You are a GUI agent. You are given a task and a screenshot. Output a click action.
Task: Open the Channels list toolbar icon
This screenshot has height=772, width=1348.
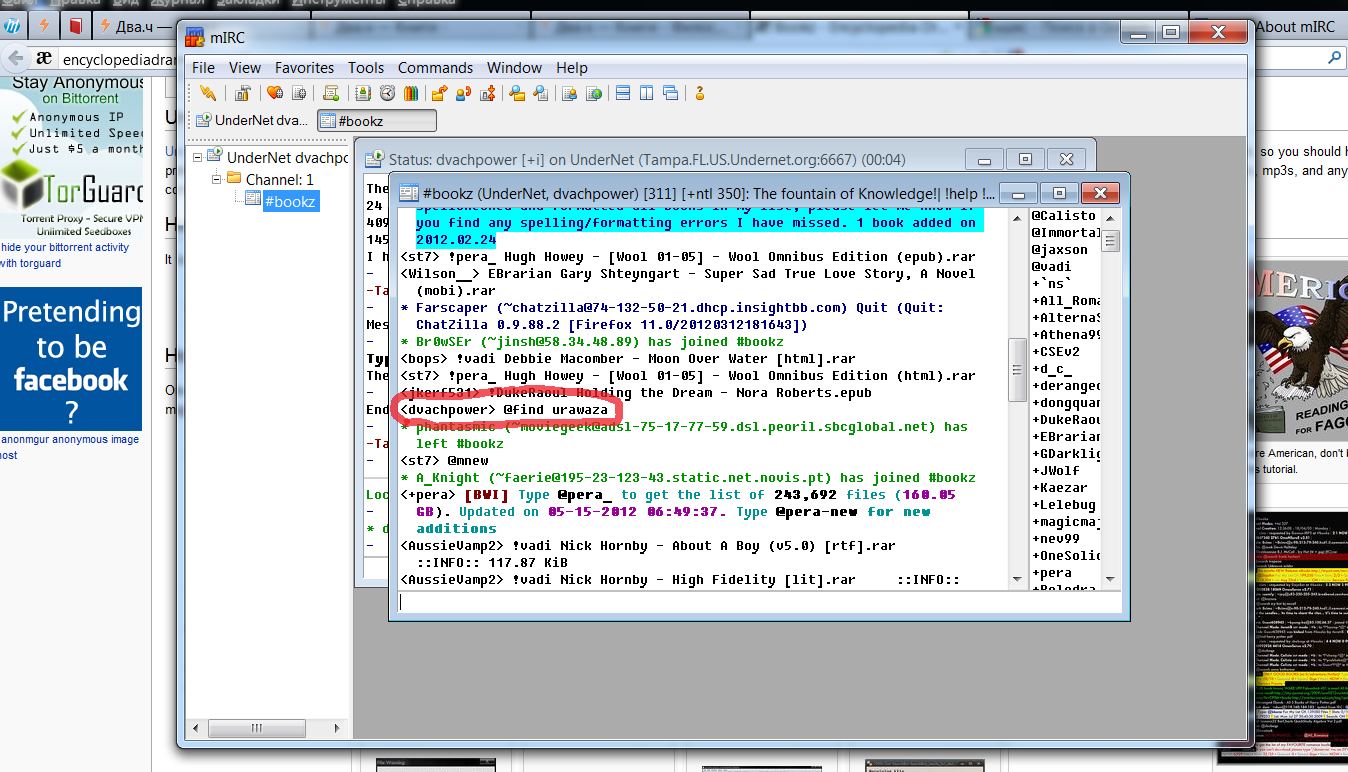tap(298, 93)
